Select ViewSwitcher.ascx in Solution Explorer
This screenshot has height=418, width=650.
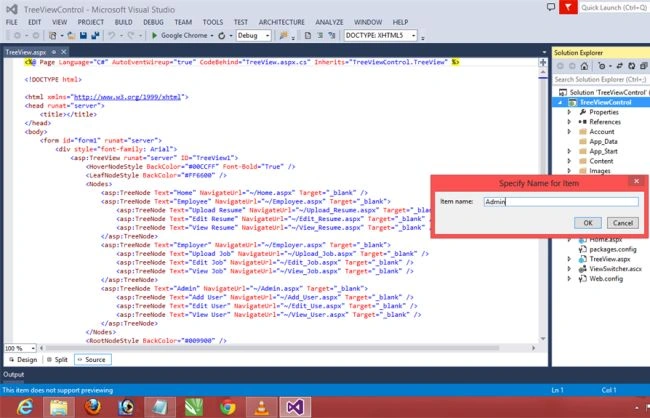615,269
